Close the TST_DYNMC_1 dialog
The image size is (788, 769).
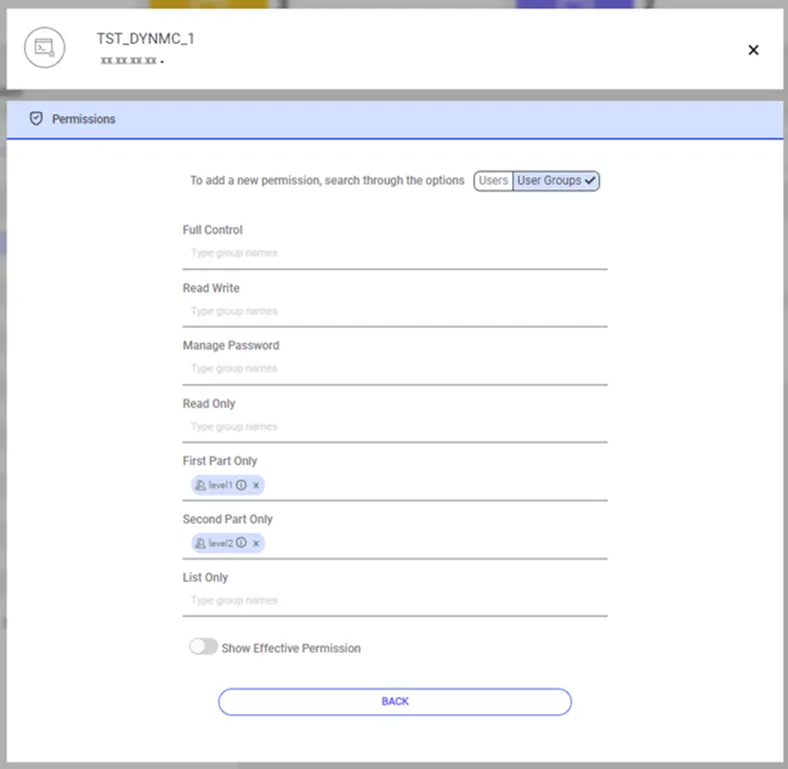753,50
